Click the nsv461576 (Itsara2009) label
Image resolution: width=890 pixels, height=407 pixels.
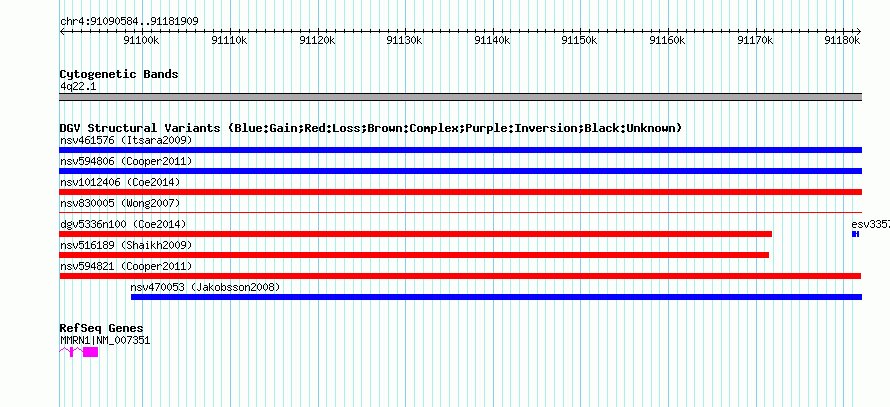pos(126,140)
